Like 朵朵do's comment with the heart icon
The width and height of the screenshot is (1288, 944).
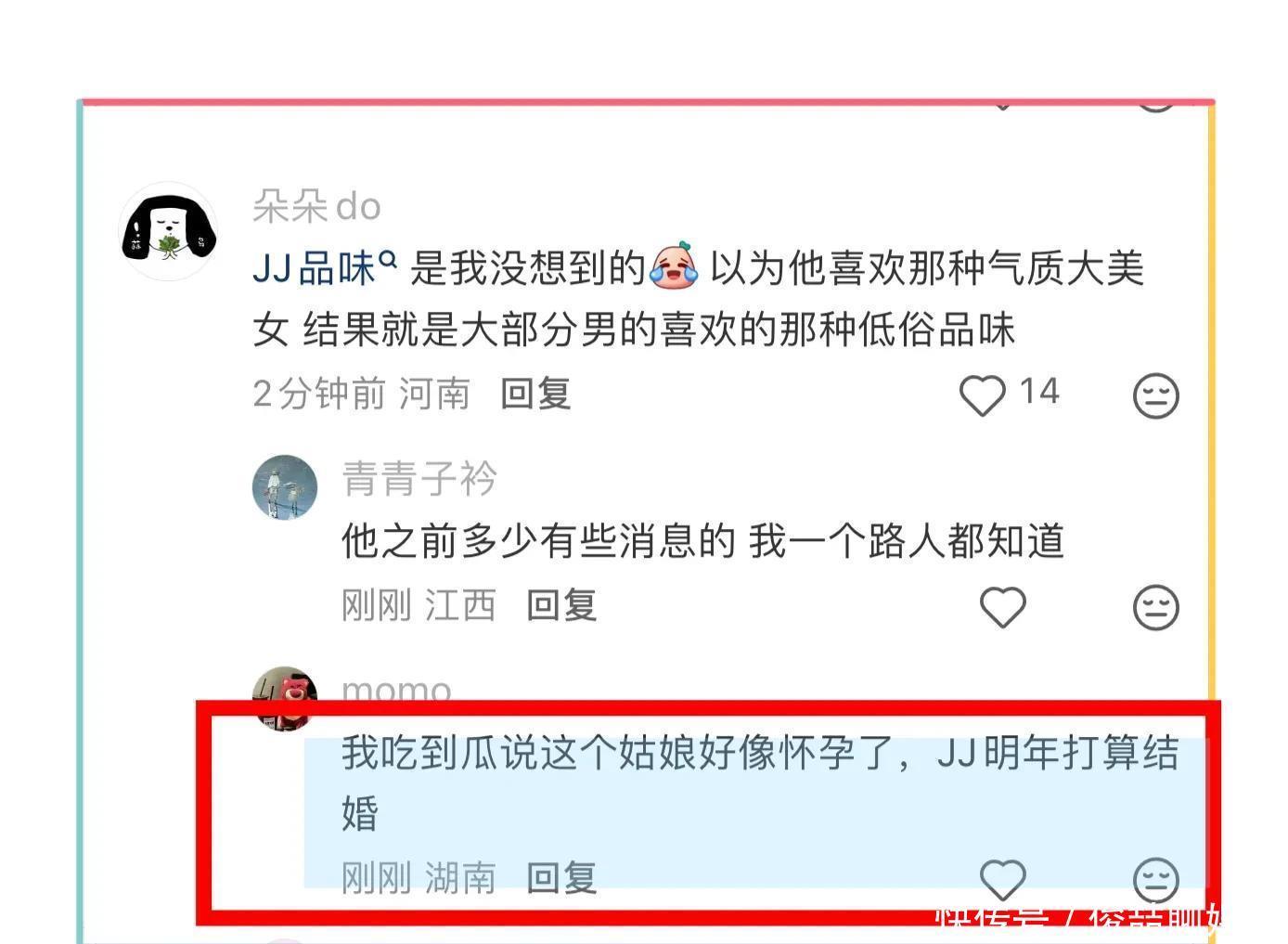coord(982,395)
